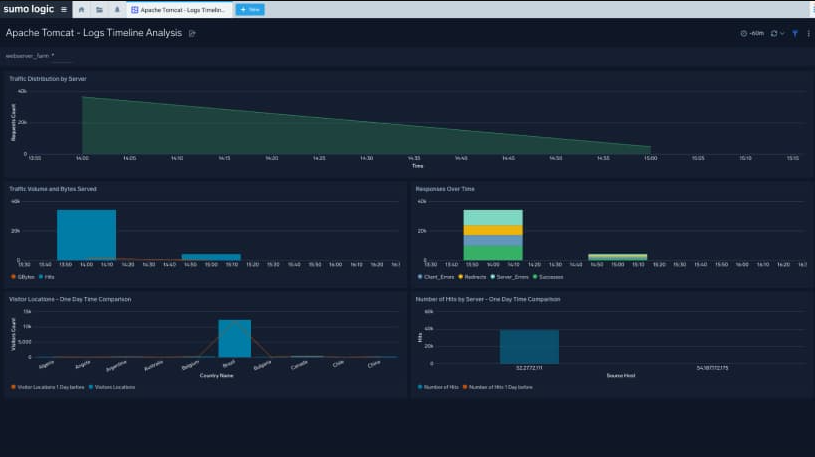Image resolution: width=815 pixels, height=457 pixels.
Task: Go to the Home icon tab
Action: (x=82, y=9)
